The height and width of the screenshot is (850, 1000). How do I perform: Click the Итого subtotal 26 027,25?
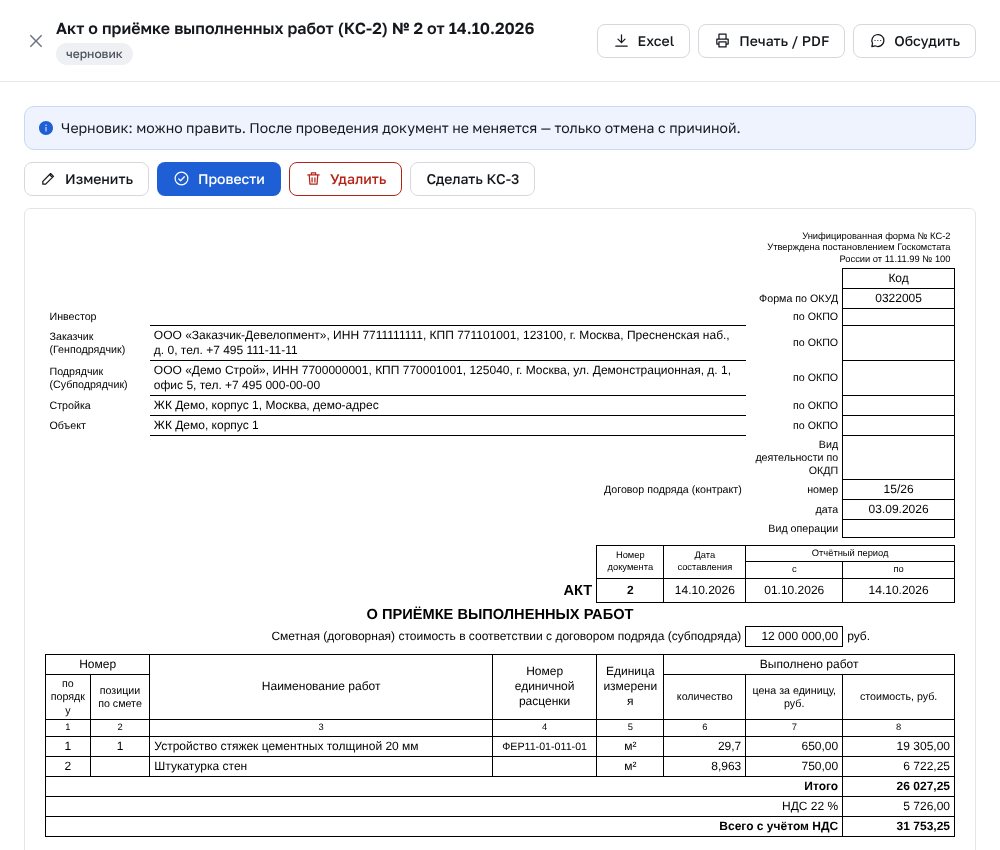pyautogui.click(x=898, y=786)
